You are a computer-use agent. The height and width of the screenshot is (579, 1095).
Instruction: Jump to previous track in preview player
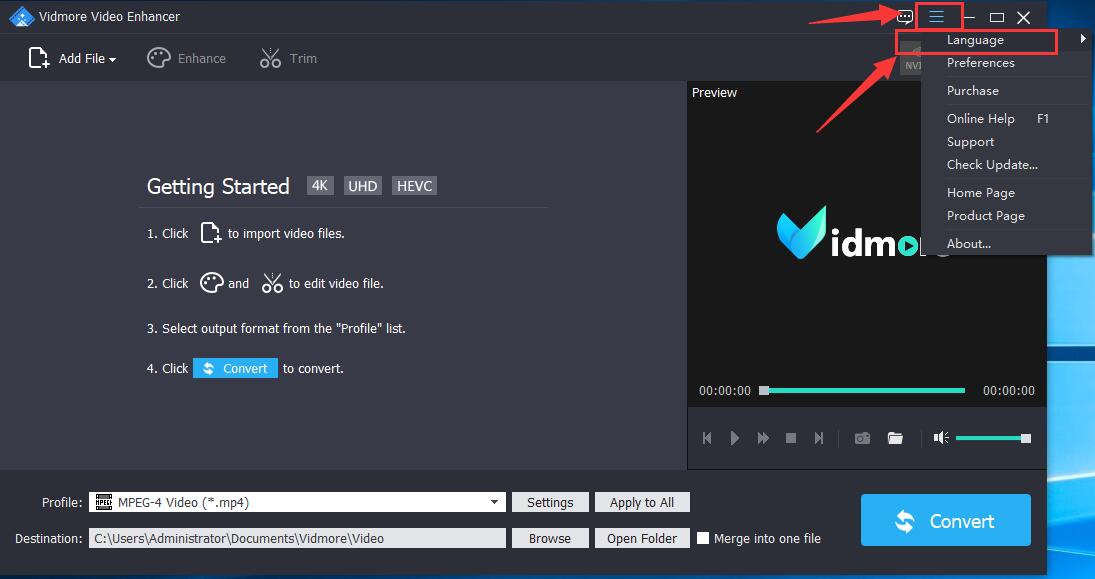click(x=707, y=438)
